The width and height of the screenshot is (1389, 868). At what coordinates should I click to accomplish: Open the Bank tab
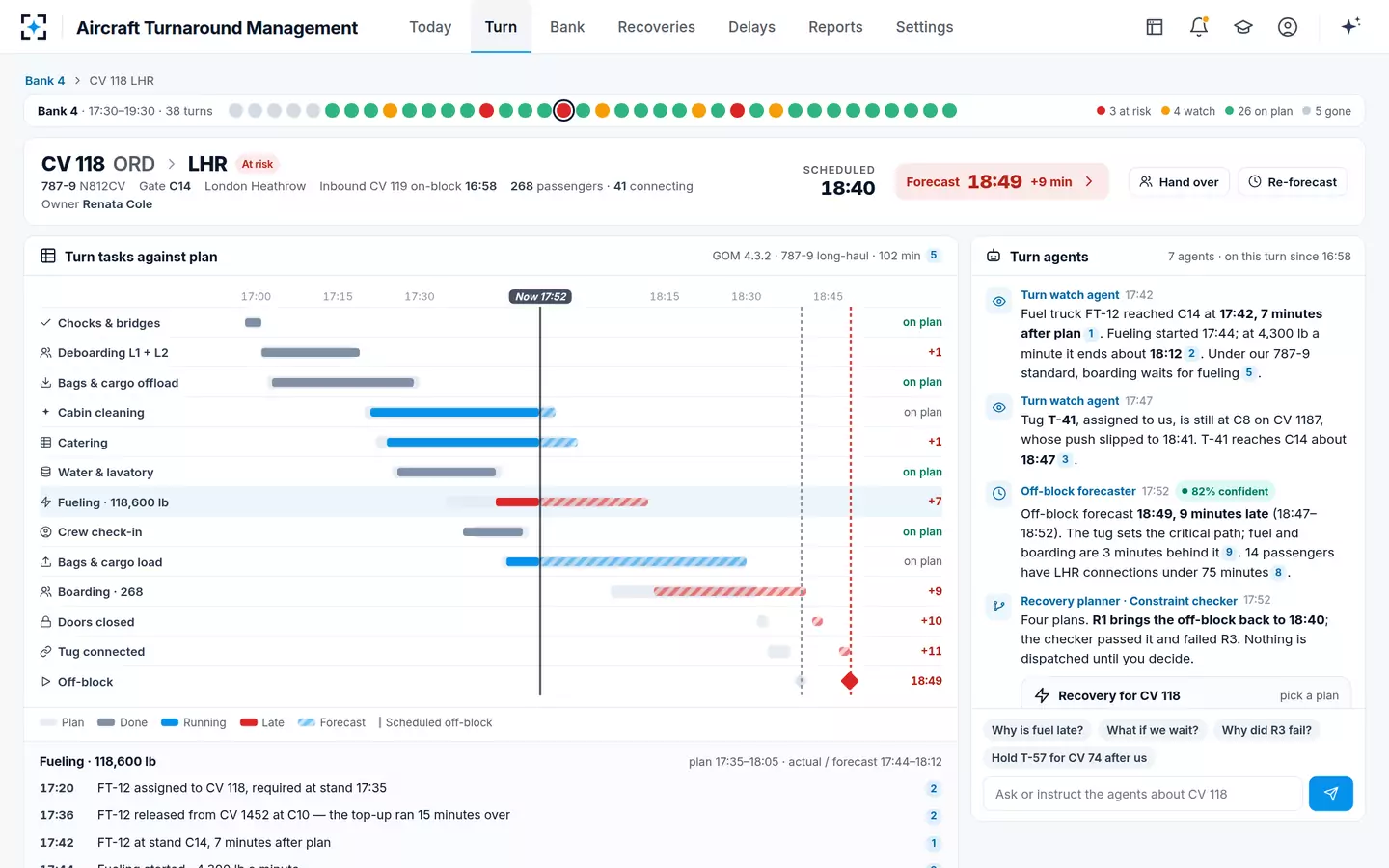coord(567,27)
